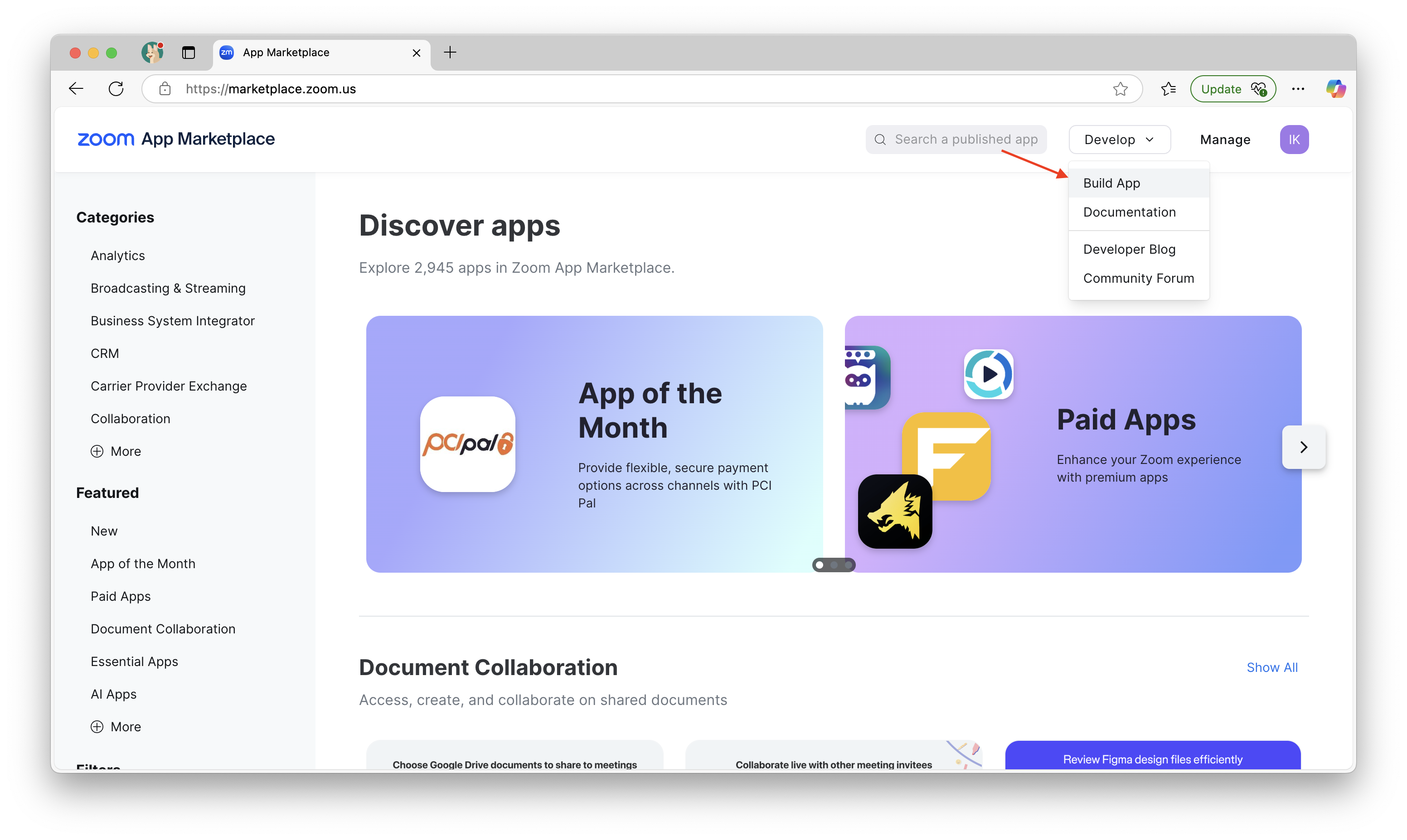Click the Show All link
The width and height of the screenshot is (1407, 840).
[1271, 667]
